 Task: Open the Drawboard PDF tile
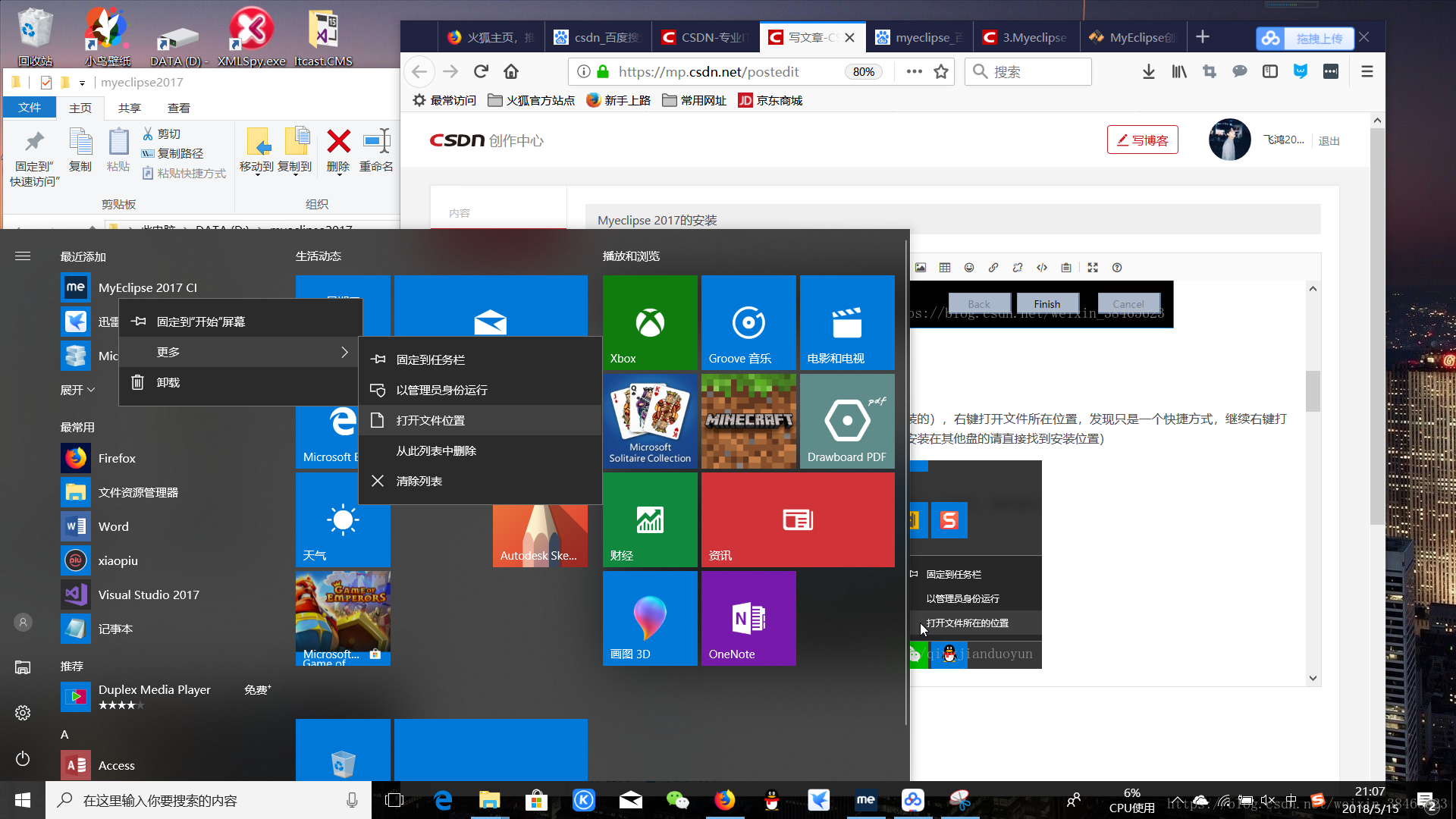(847, 421)
